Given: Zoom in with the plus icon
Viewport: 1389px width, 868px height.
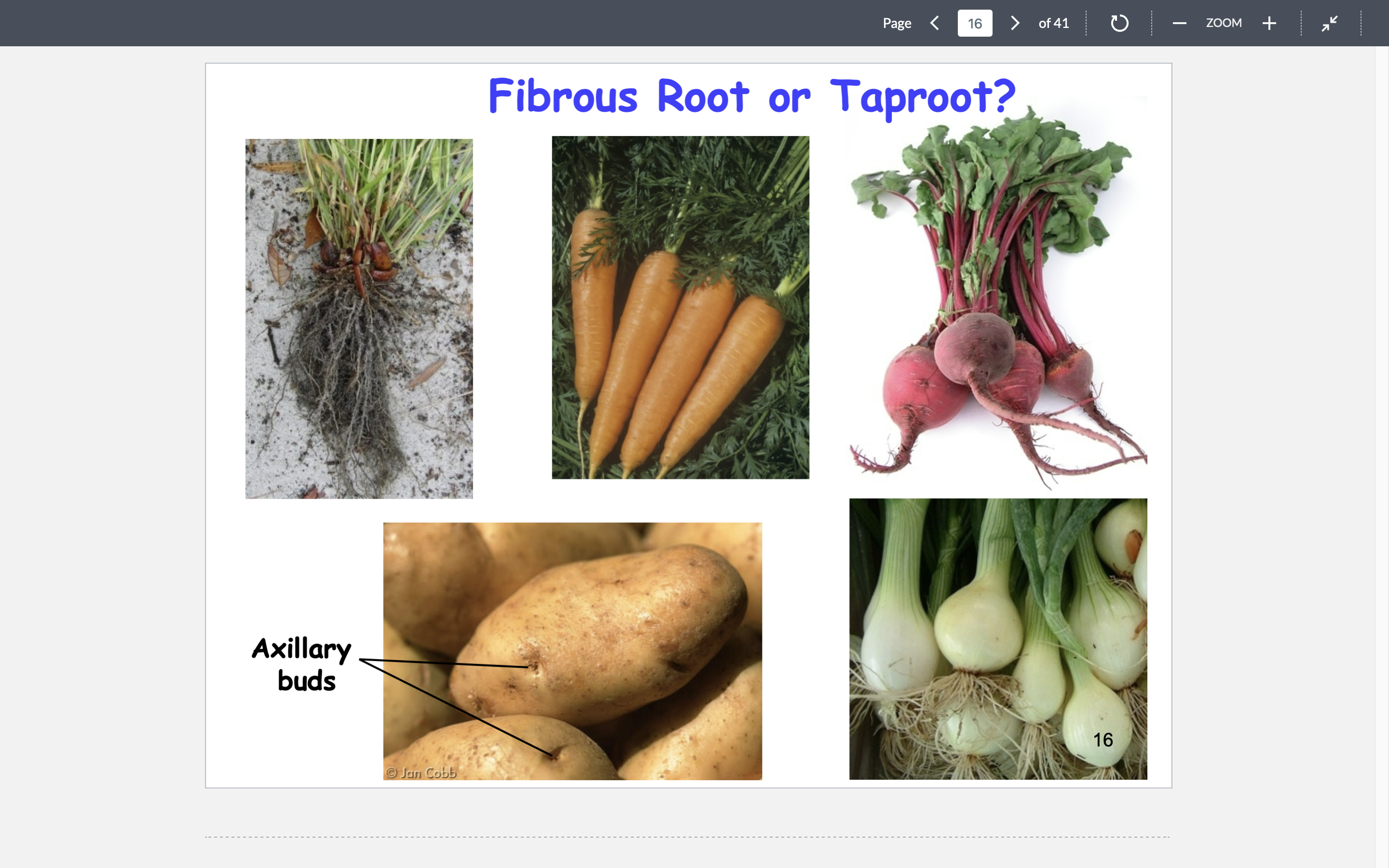Looking at the screenshot, I should coord(1269,23).
